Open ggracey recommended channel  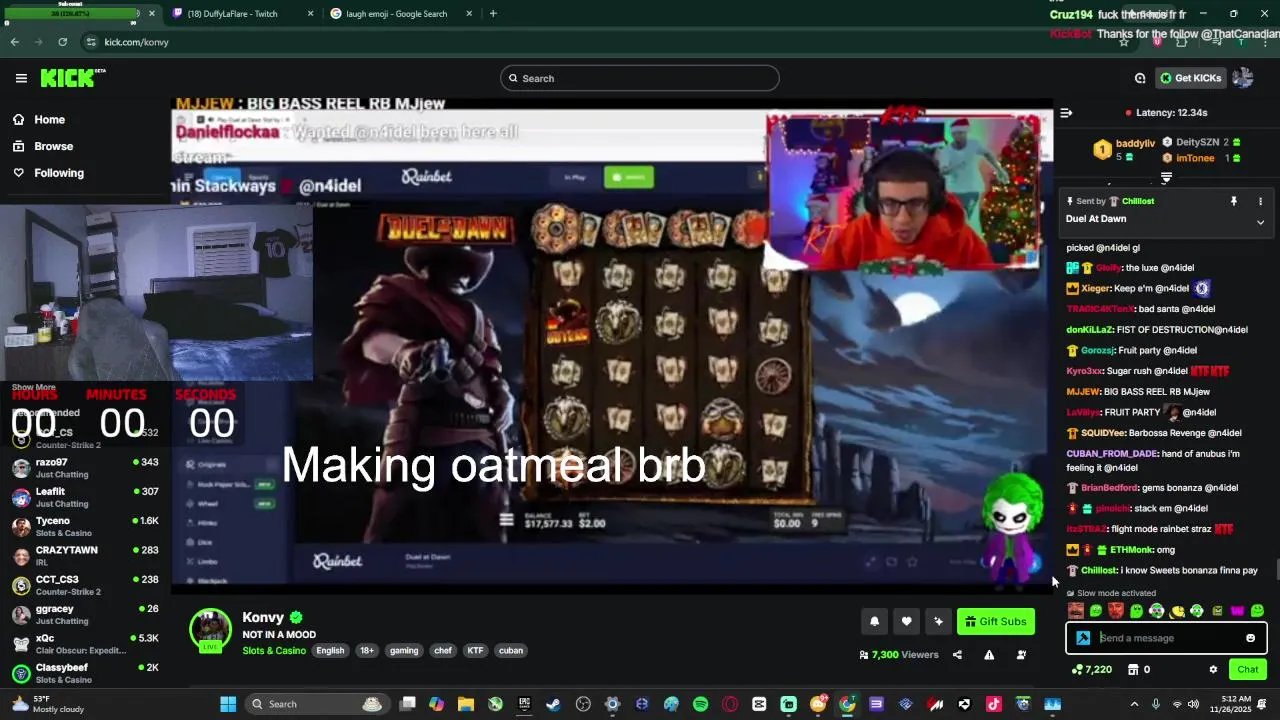point(85,614)
